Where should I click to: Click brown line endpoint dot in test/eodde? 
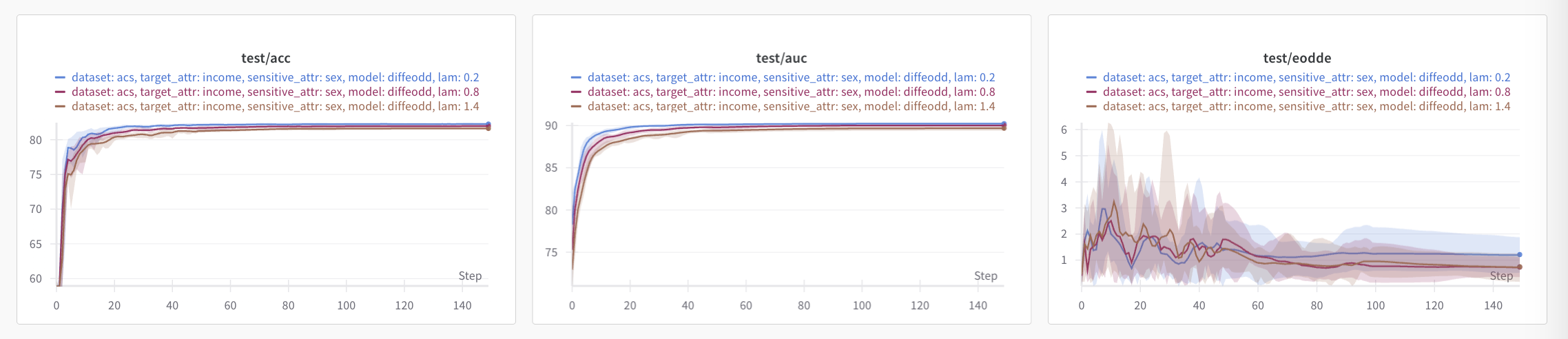1519,267
